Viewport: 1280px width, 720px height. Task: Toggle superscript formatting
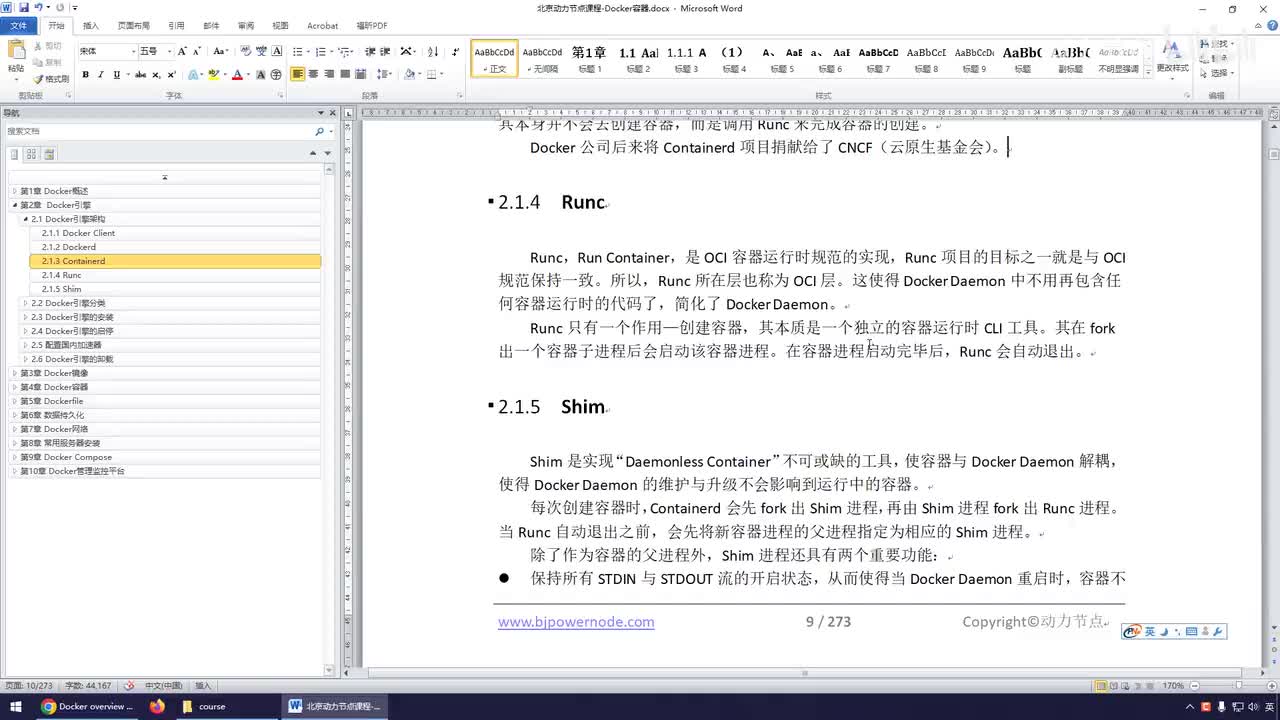click(172, 75)
